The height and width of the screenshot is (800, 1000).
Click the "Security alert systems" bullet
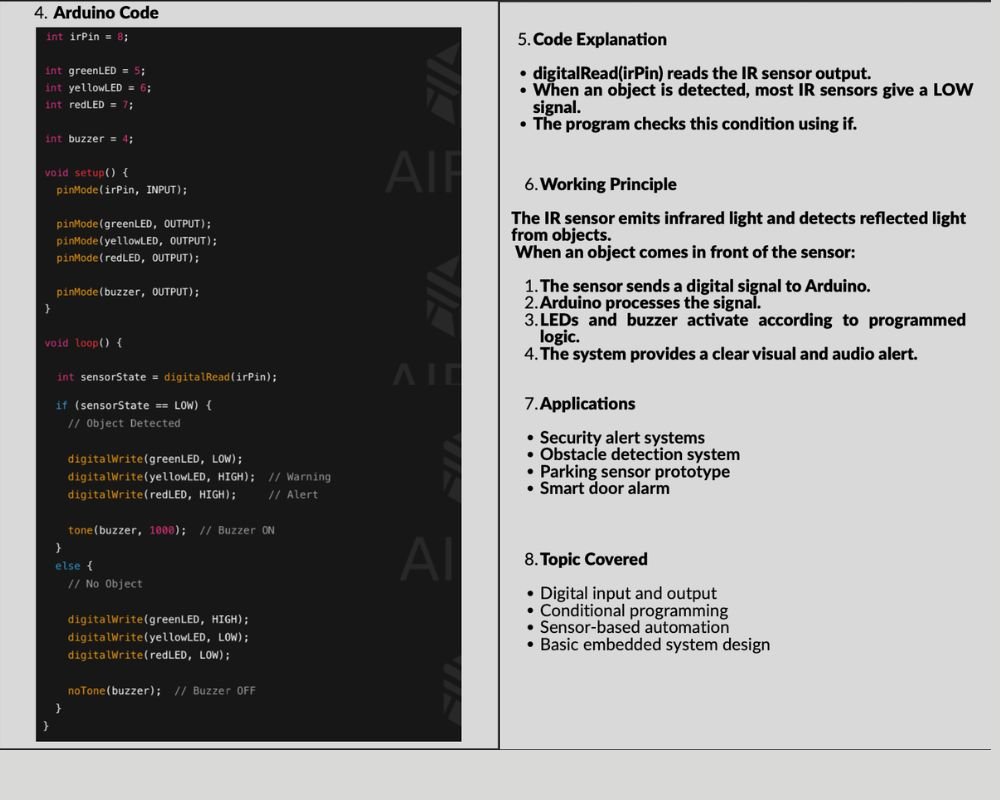tap(622, 438)
